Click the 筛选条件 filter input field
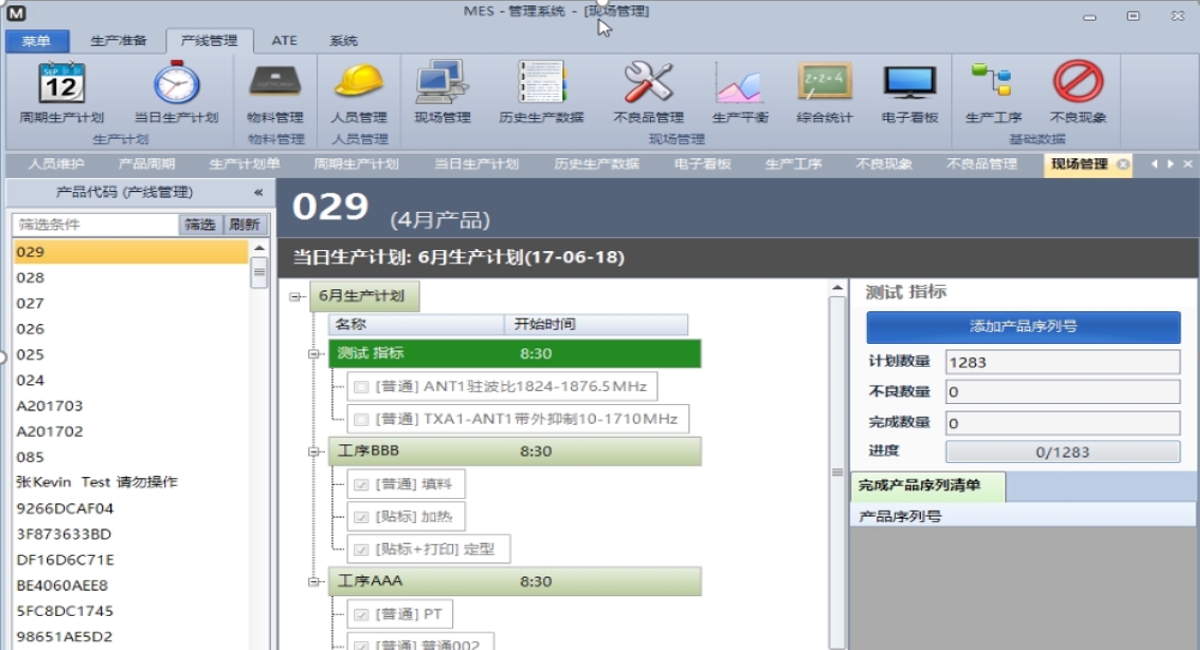Screen dimensions: 1200x650 tap(95, 225)
